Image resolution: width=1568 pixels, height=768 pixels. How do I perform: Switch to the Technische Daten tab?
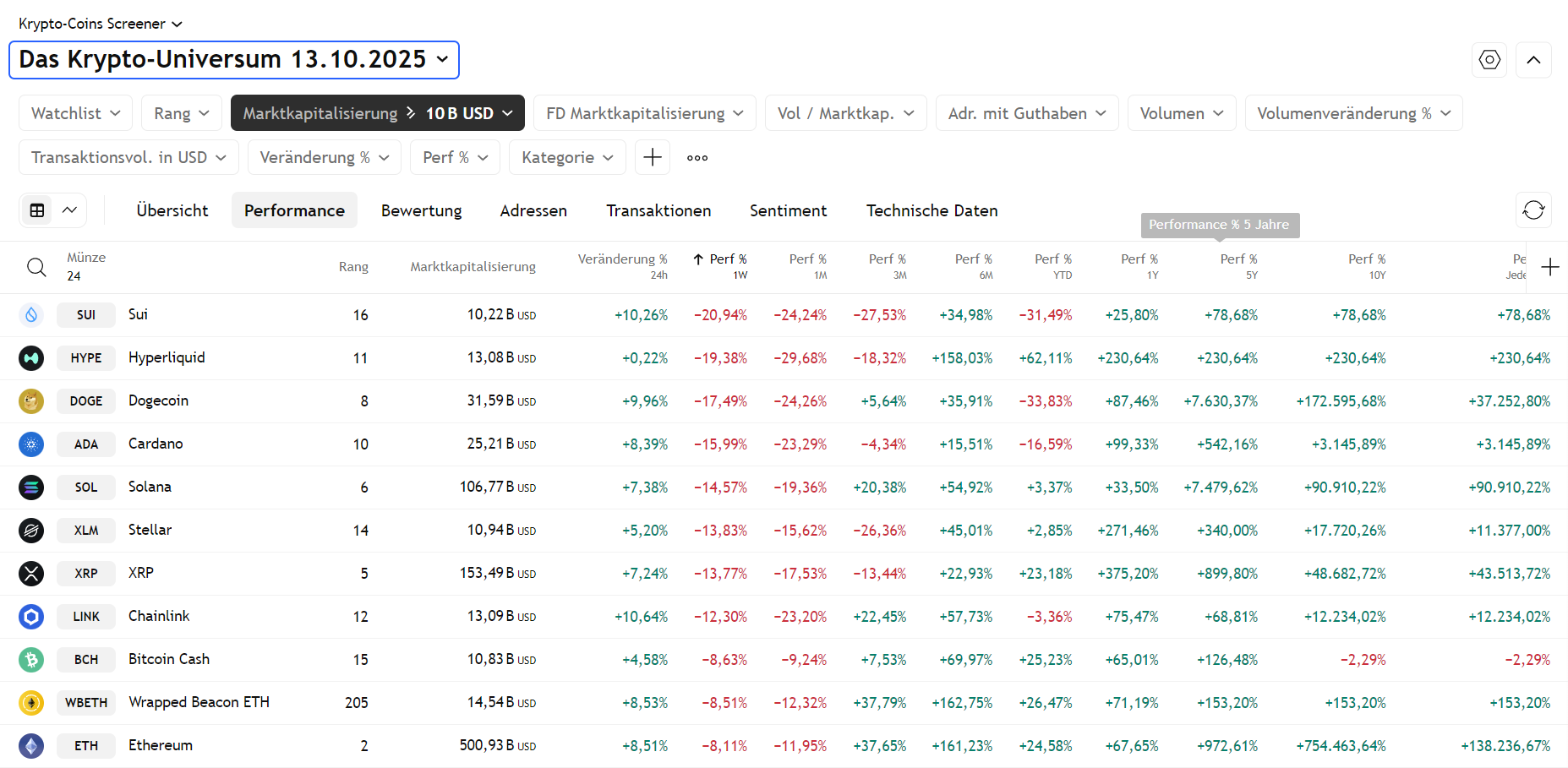point(932,210)
